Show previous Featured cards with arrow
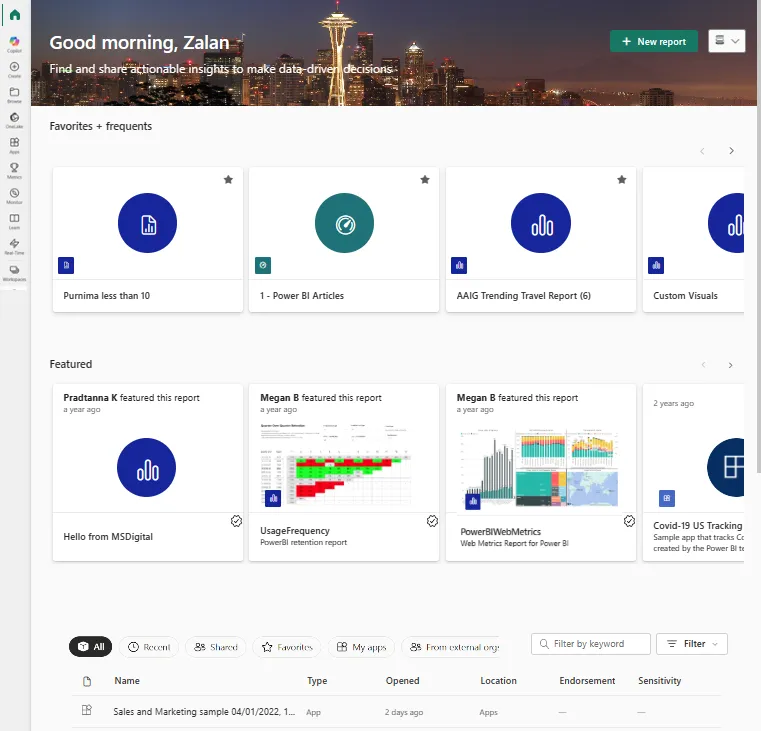Screen dimensions: 761x731 point(703,365)
